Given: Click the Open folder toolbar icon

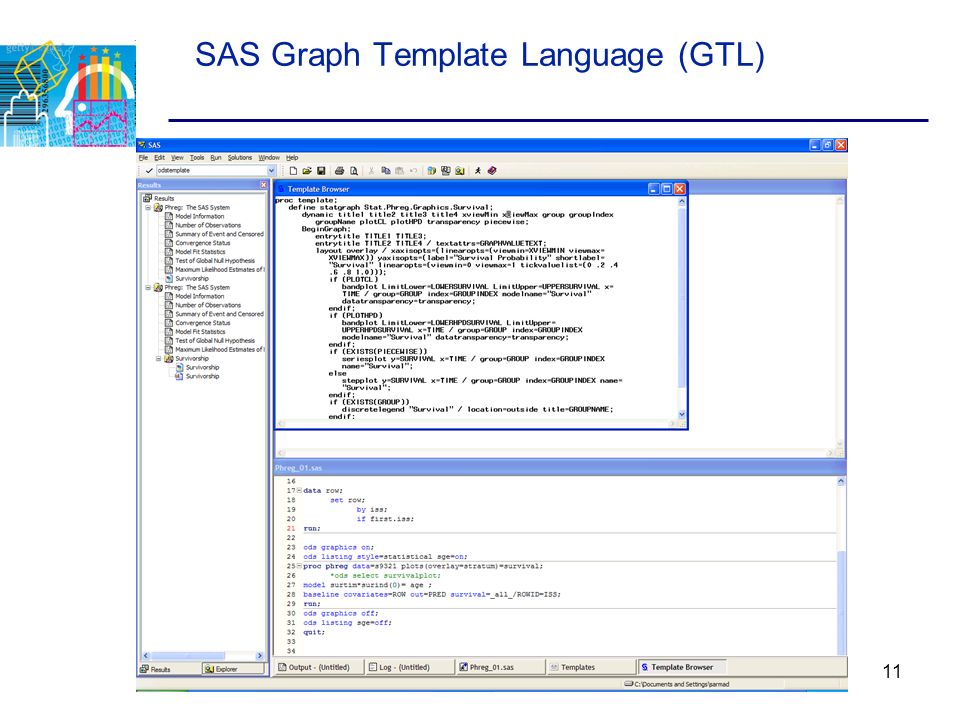Looking at the screenshot, I should coord(307,171).
